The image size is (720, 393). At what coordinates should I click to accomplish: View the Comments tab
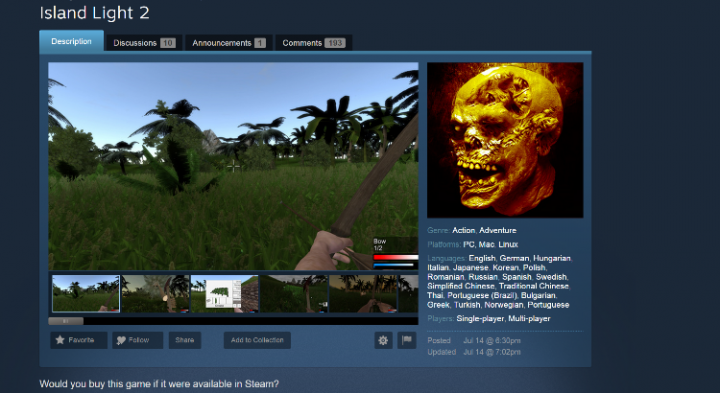click(314, 43)
